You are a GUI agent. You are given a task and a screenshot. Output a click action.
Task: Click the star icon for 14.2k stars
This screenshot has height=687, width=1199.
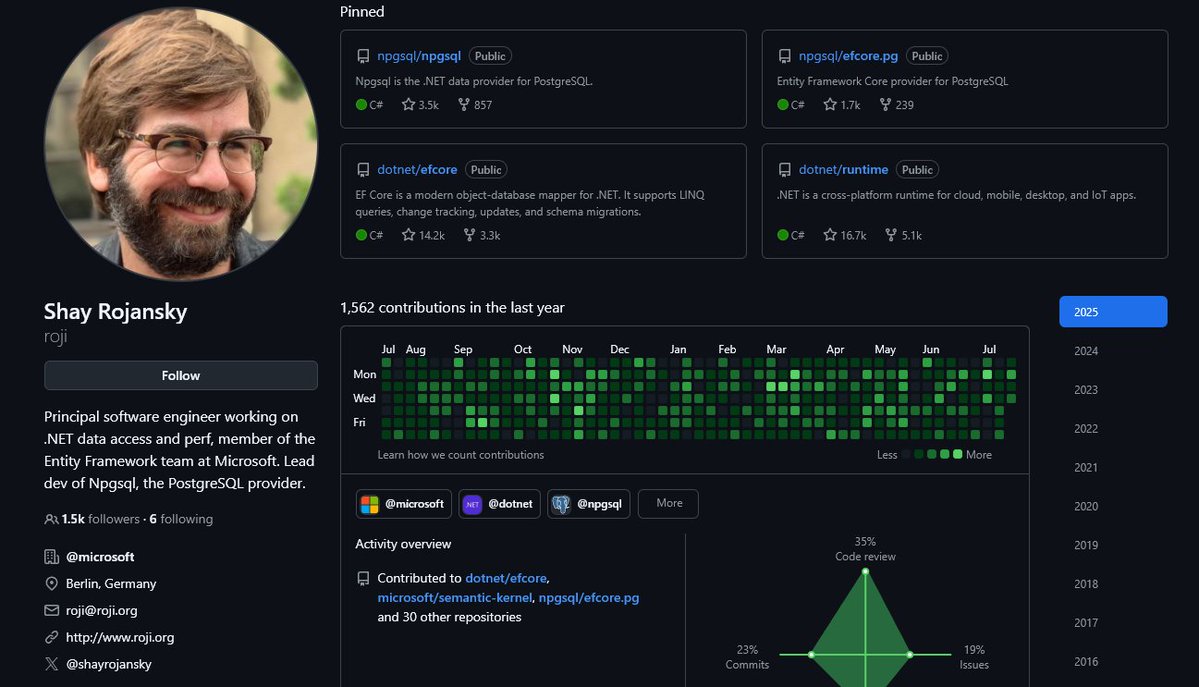(408, 235)
